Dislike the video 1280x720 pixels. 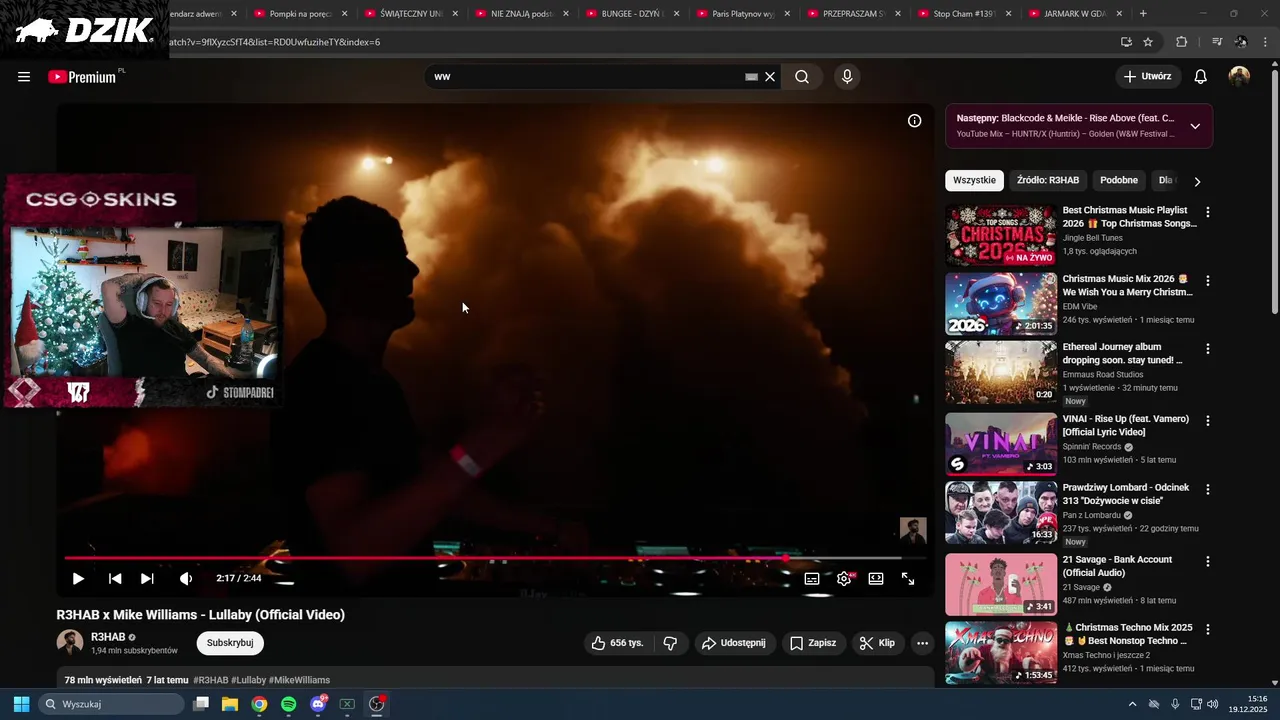(670, 643)
